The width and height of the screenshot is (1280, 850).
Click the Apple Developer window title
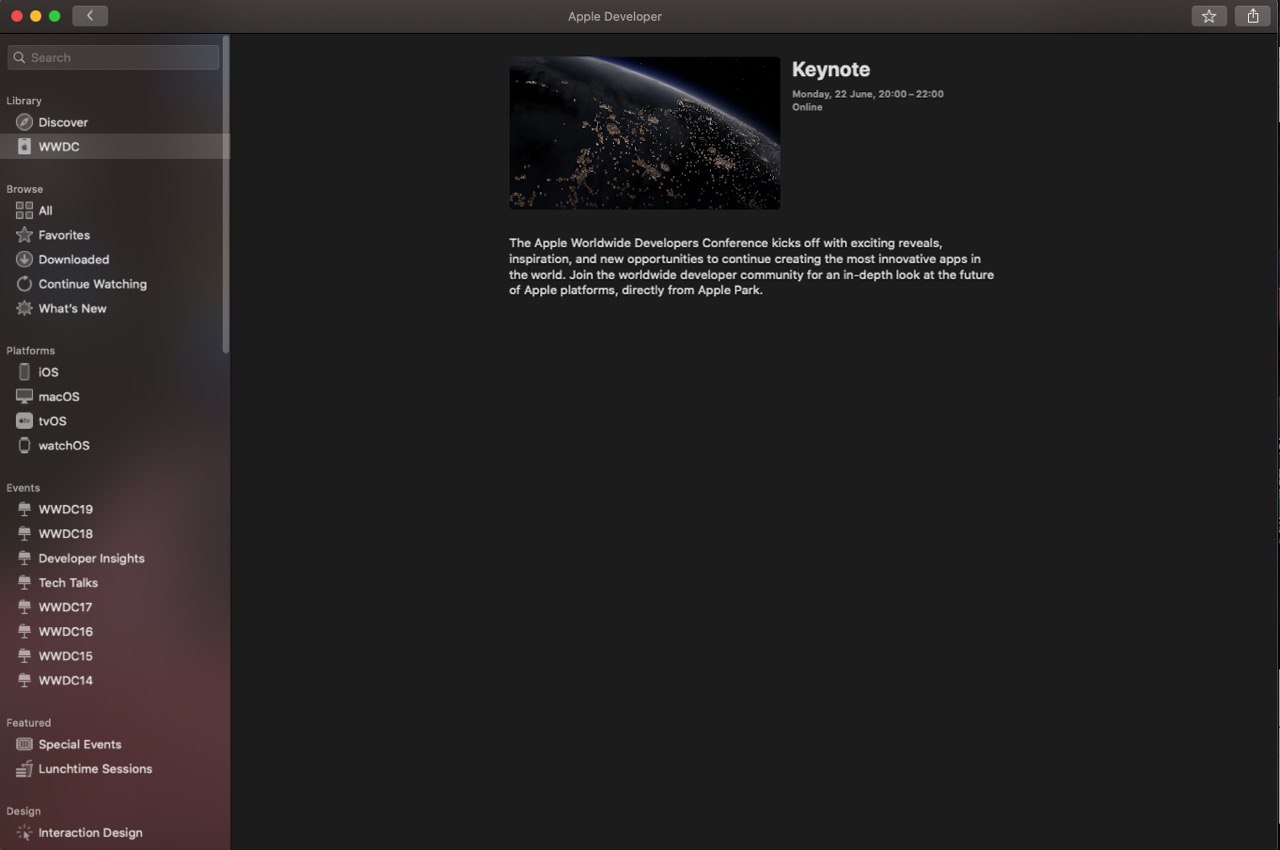click(615, 16)
